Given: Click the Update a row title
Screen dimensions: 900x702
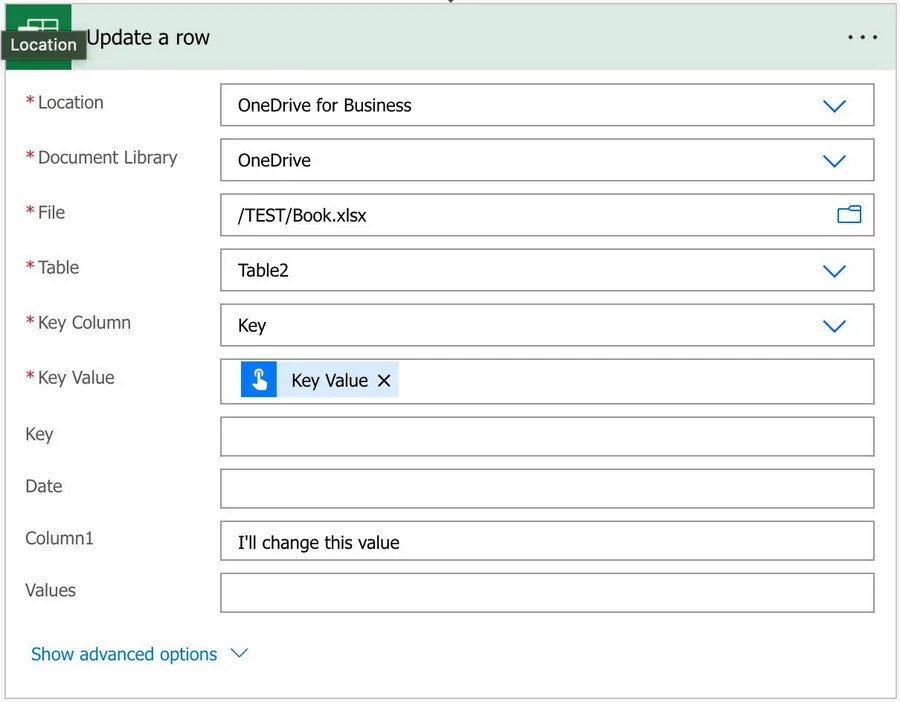Looking at the screenshot, I should (149, 38).
